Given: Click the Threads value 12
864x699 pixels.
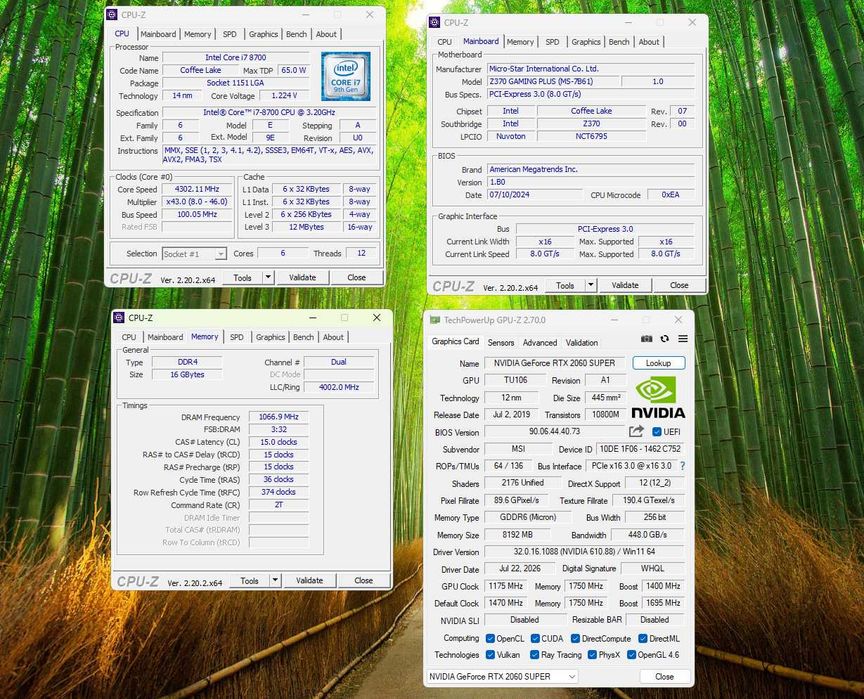Looking at the screenshot, I should (361, 253).
